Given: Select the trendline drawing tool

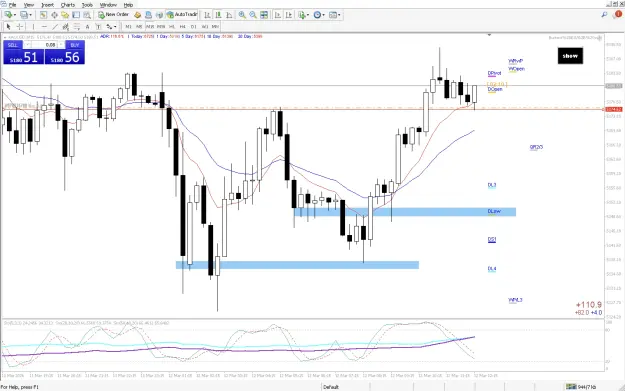Looking at the screenshot, I should tap(55, 27).
